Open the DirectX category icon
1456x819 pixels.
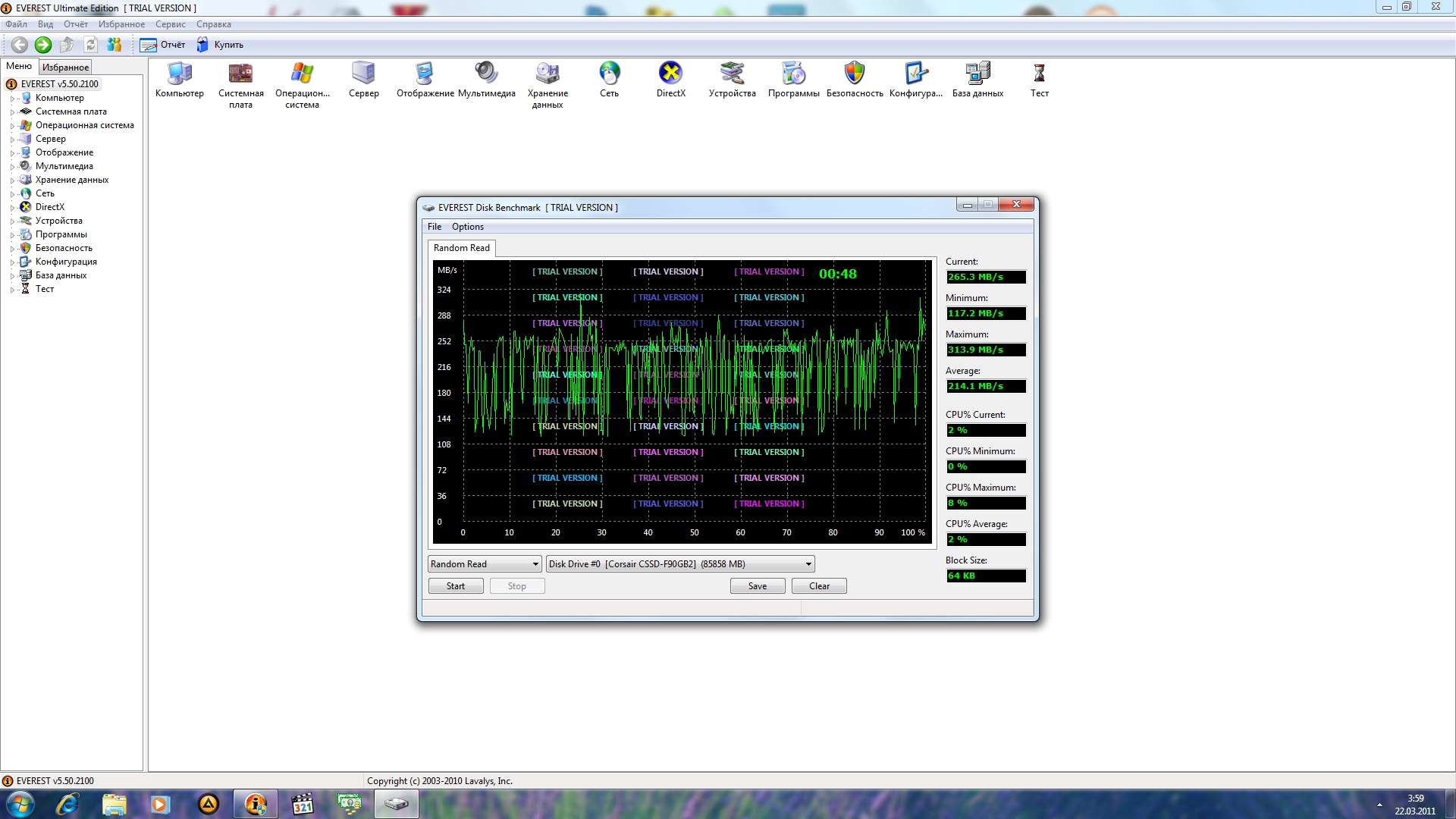[x=670, y=74]
